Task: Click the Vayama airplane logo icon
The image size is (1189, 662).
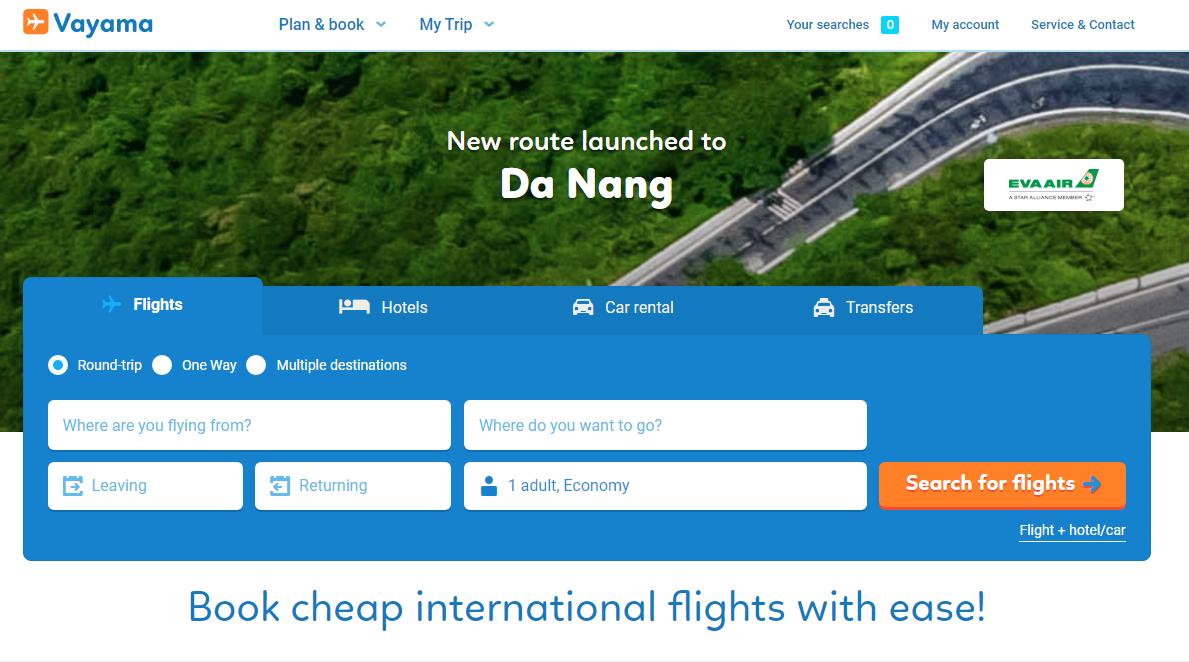Action: click(x=36, y=22)
